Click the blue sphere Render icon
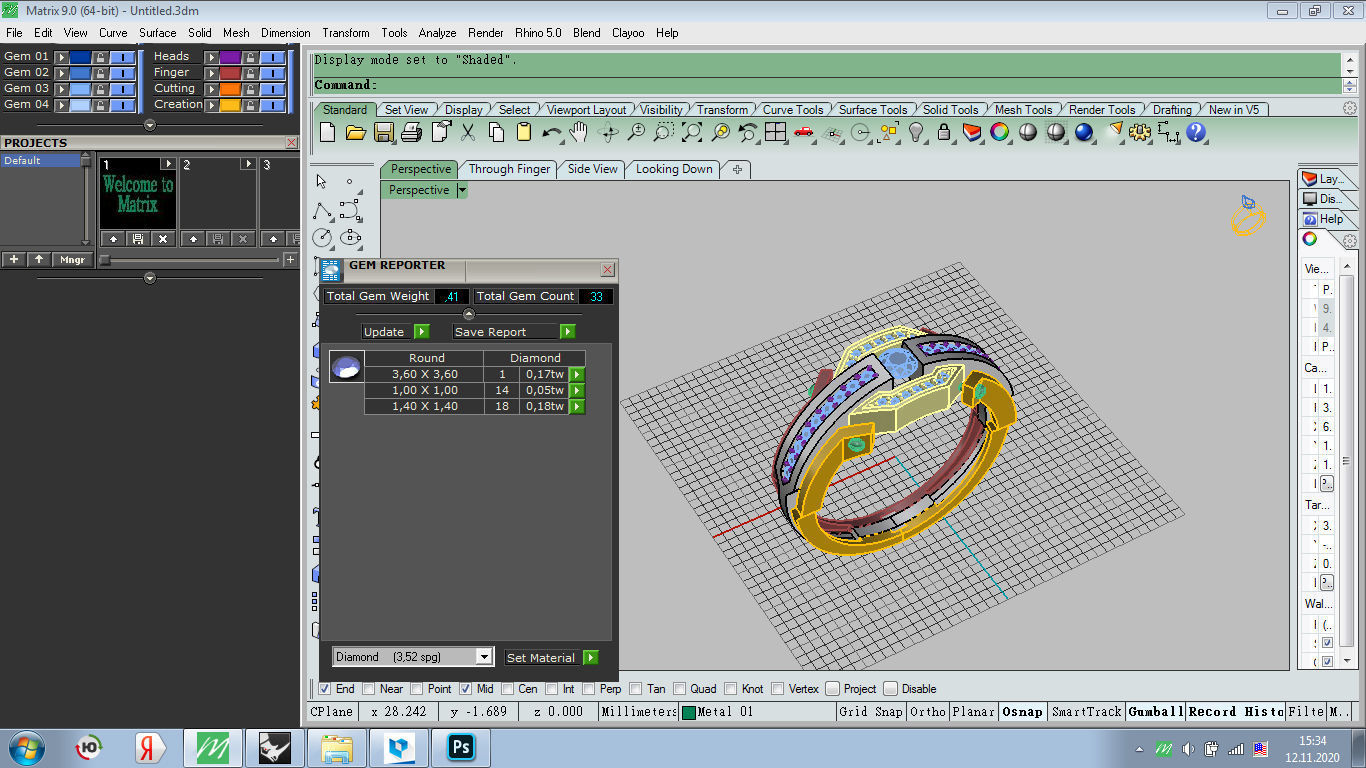The height and width of the screenshot is (768, 1366). click(x=1084, y=132)
